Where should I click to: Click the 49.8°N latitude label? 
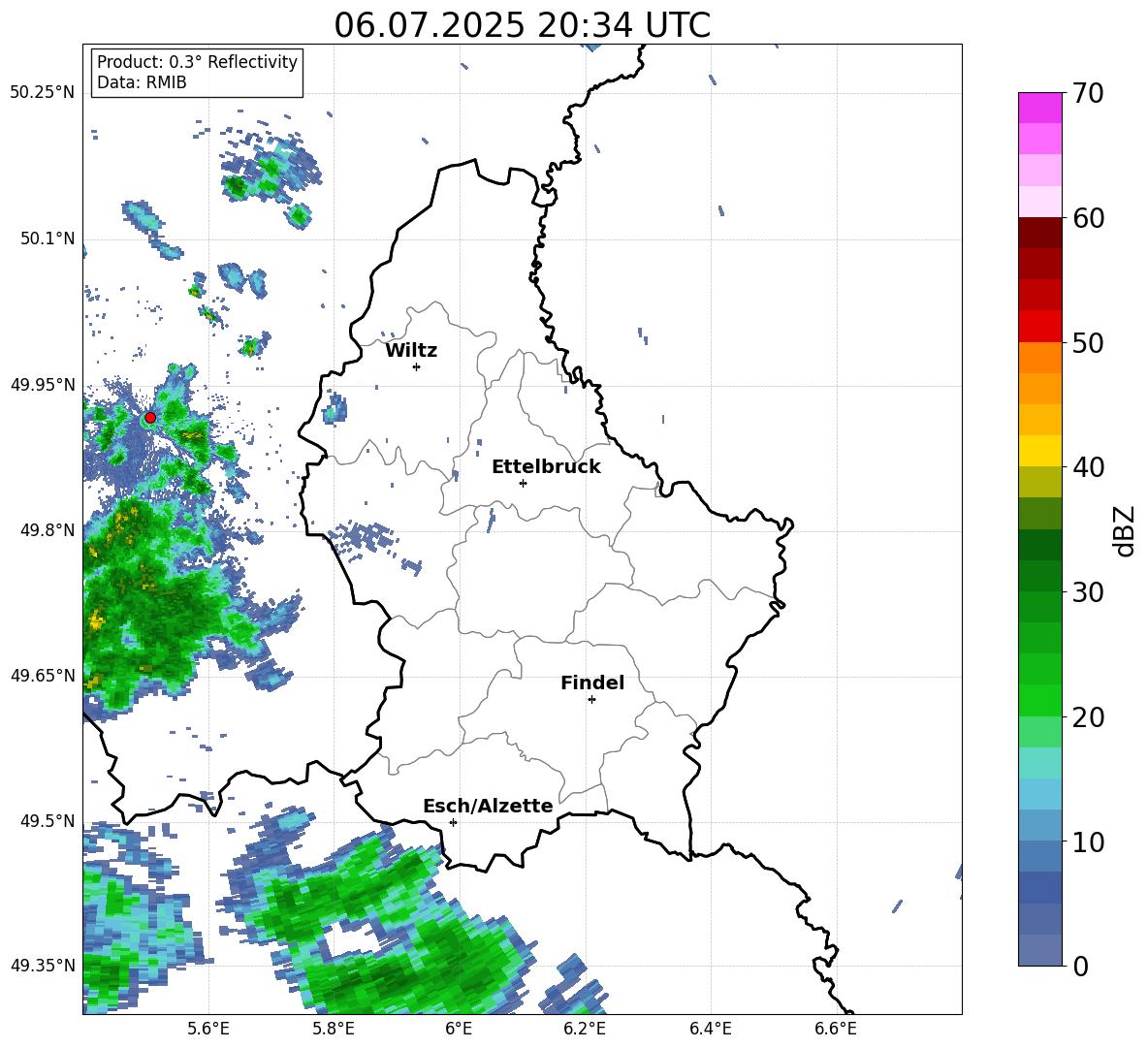click(x=48, y=530)
